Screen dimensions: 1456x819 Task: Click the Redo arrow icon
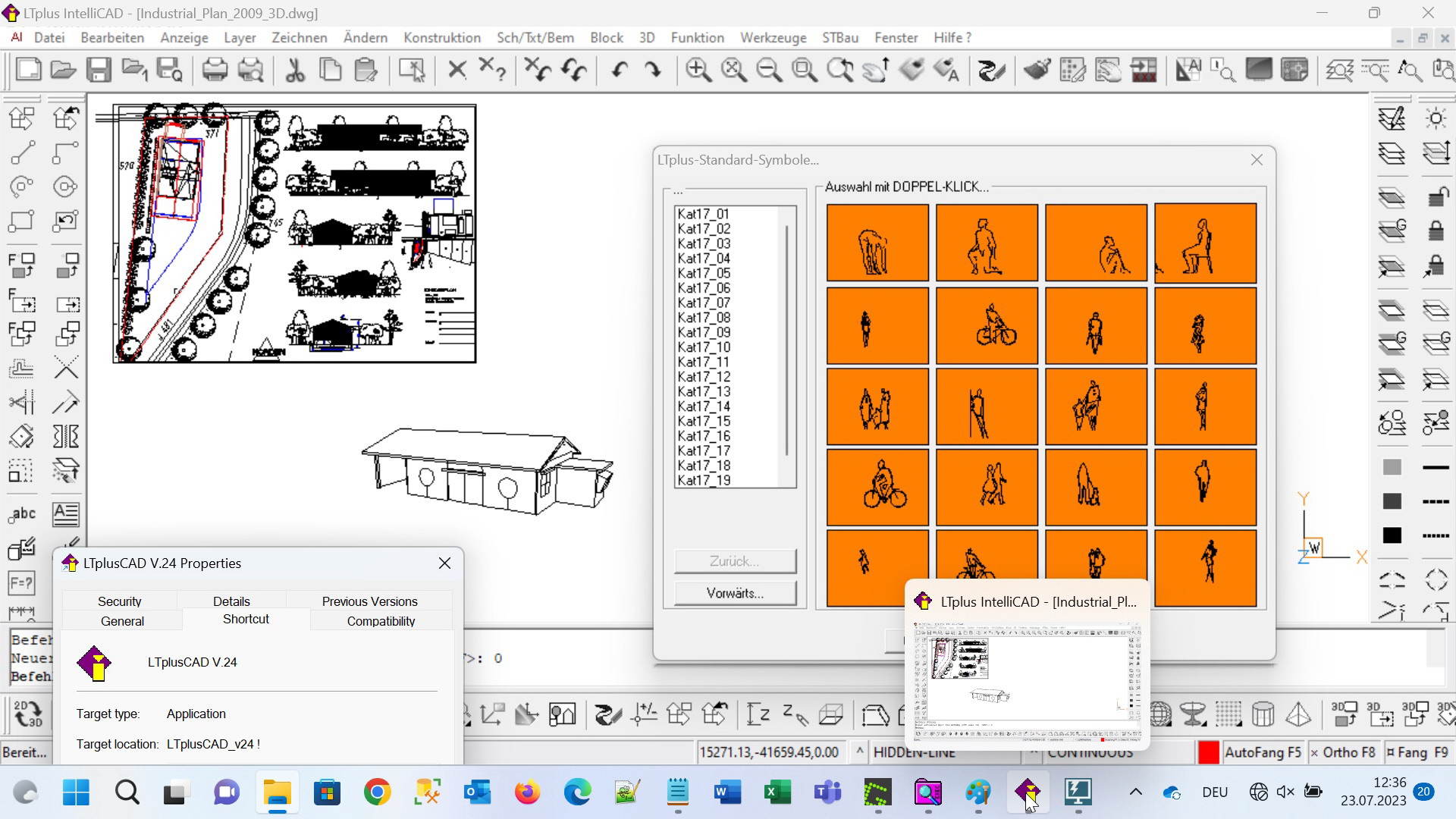[x=652, y=70]
